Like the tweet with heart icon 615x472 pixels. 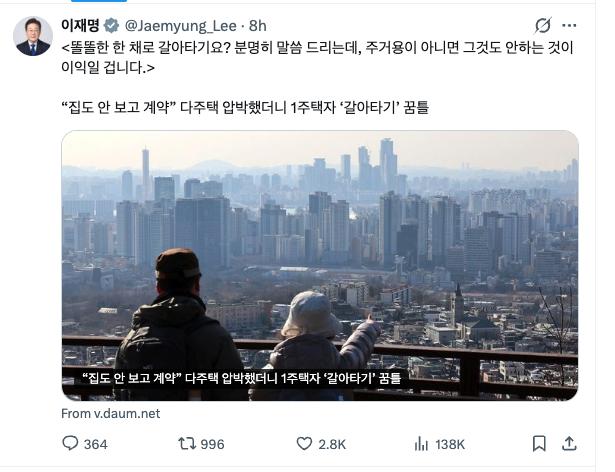pyautogui.click(x=304, y=444)
